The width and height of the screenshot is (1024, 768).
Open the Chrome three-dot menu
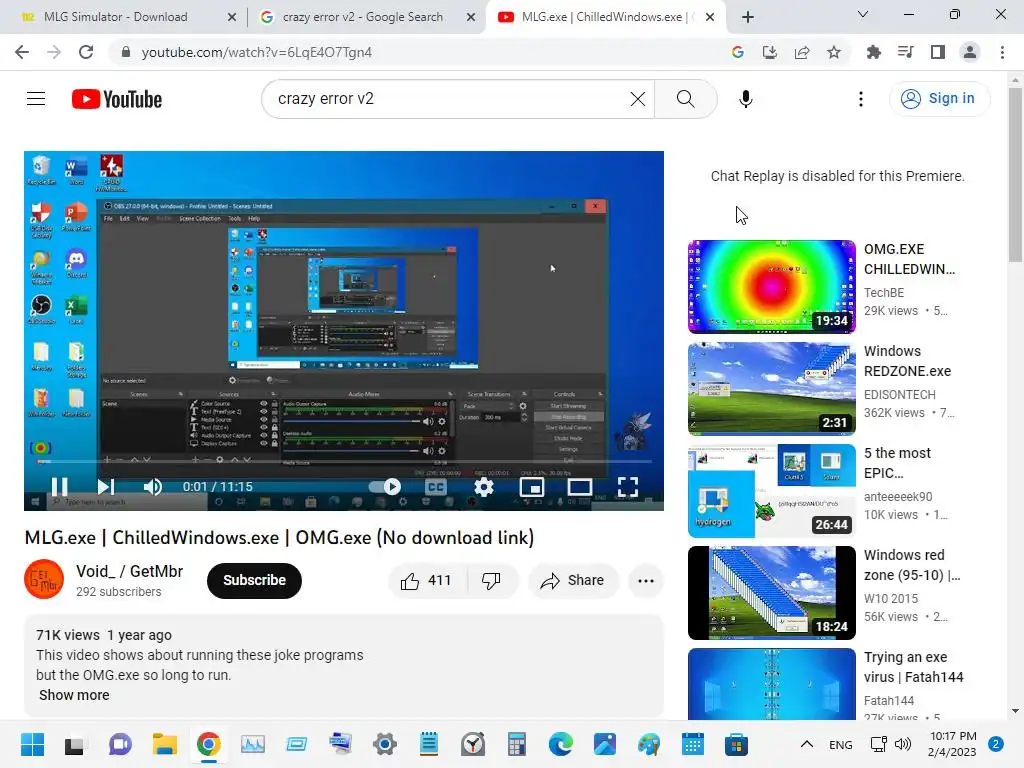point(1002,52)
